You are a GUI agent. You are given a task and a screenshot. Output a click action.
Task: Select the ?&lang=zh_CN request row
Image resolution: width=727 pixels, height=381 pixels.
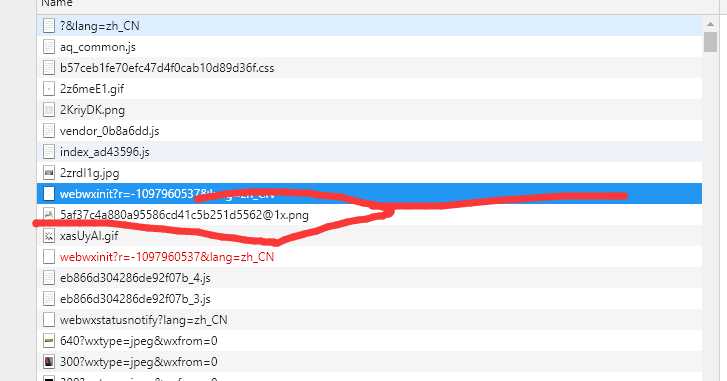click(369, 25)
